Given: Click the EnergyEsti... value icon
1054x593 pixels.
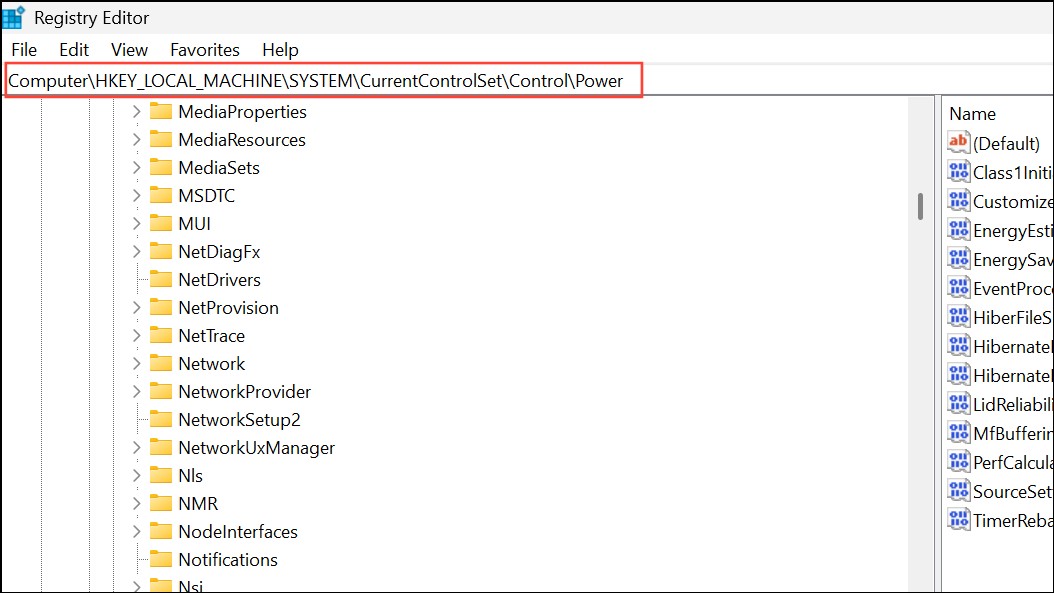Looking at the screenshot, I should click(x=959, y=229).
